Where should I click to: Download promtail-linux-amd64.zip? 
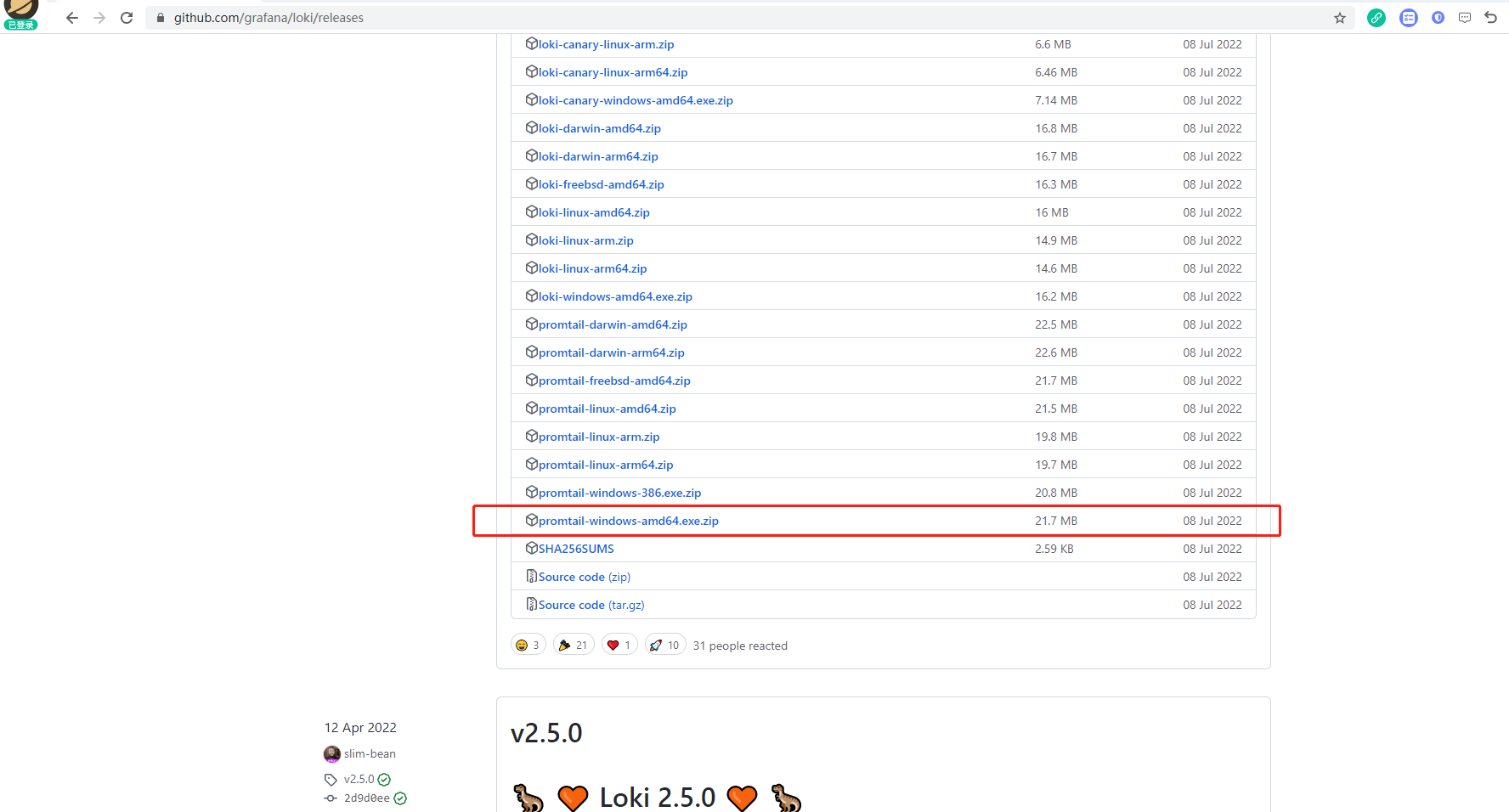point(608,409)
